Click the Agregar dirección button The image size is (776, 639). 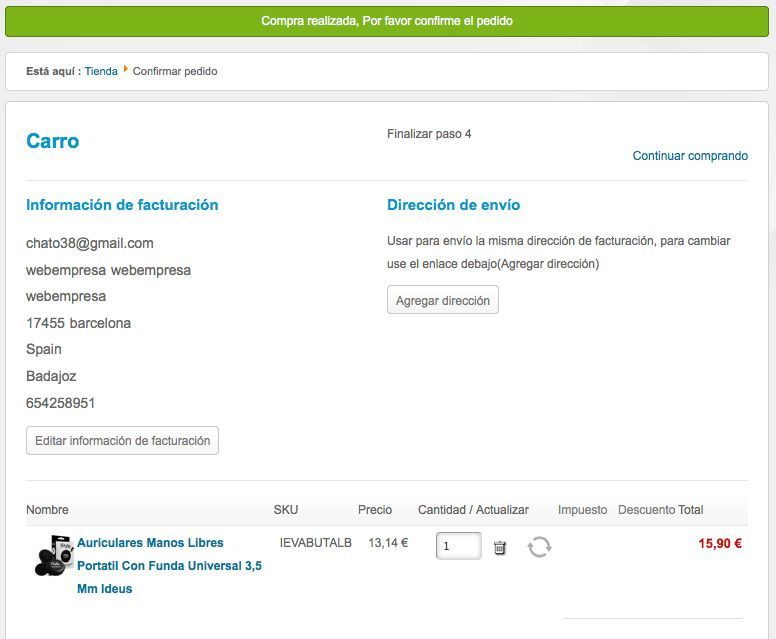[x=442, y=300]
